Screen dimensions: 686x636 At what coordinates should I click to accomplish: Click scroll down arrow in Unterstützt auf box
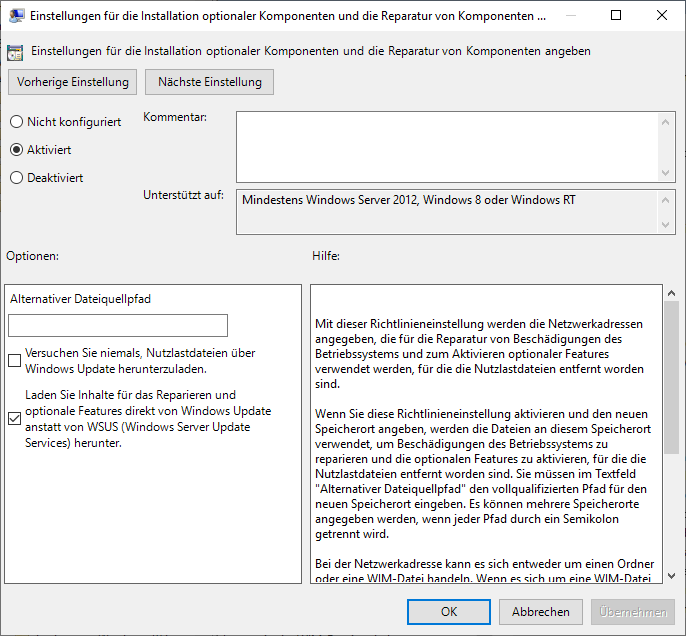click(x=667, y=225)
